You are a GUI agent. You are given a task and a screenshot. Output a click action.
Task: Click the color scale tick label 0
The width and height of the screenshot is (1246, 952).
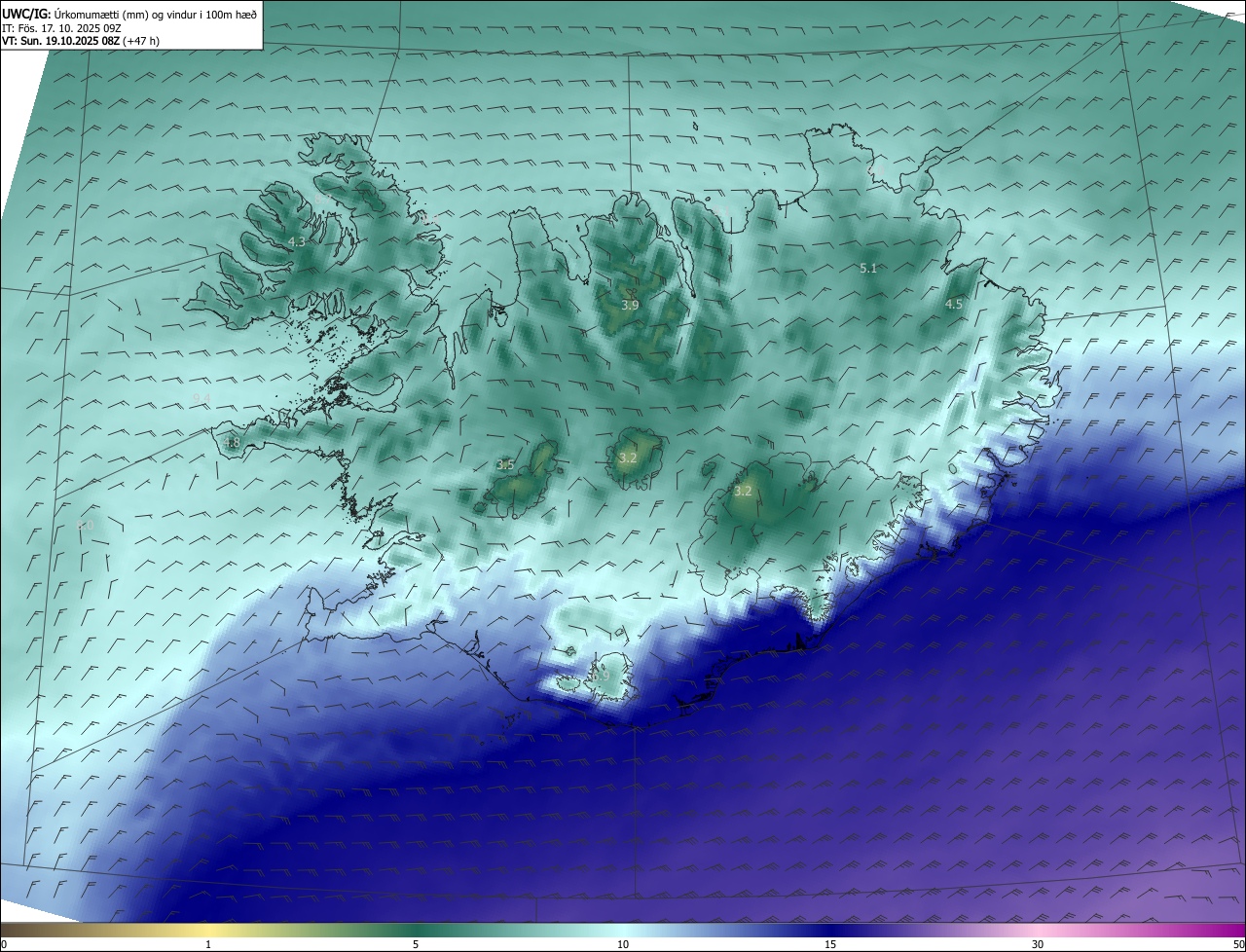coord(4,945)
